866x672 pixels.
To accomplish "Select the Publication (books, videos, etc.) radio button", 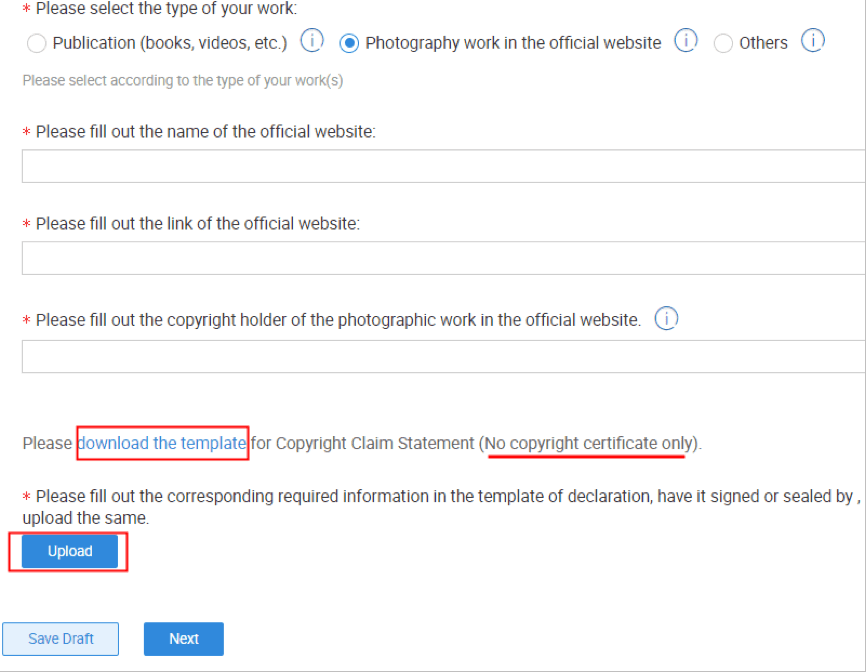I will 36,43.
